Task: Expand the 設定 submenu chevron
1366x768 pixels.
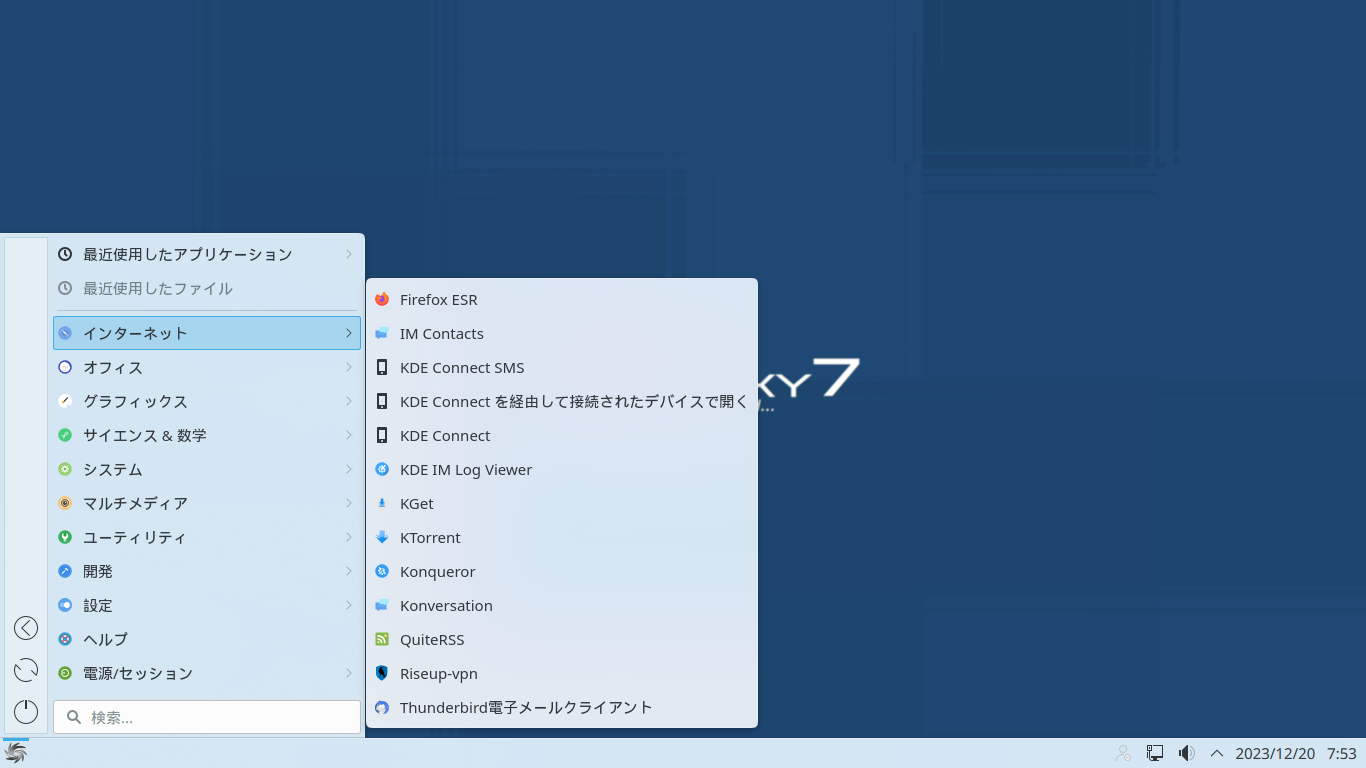Action: 349,605
